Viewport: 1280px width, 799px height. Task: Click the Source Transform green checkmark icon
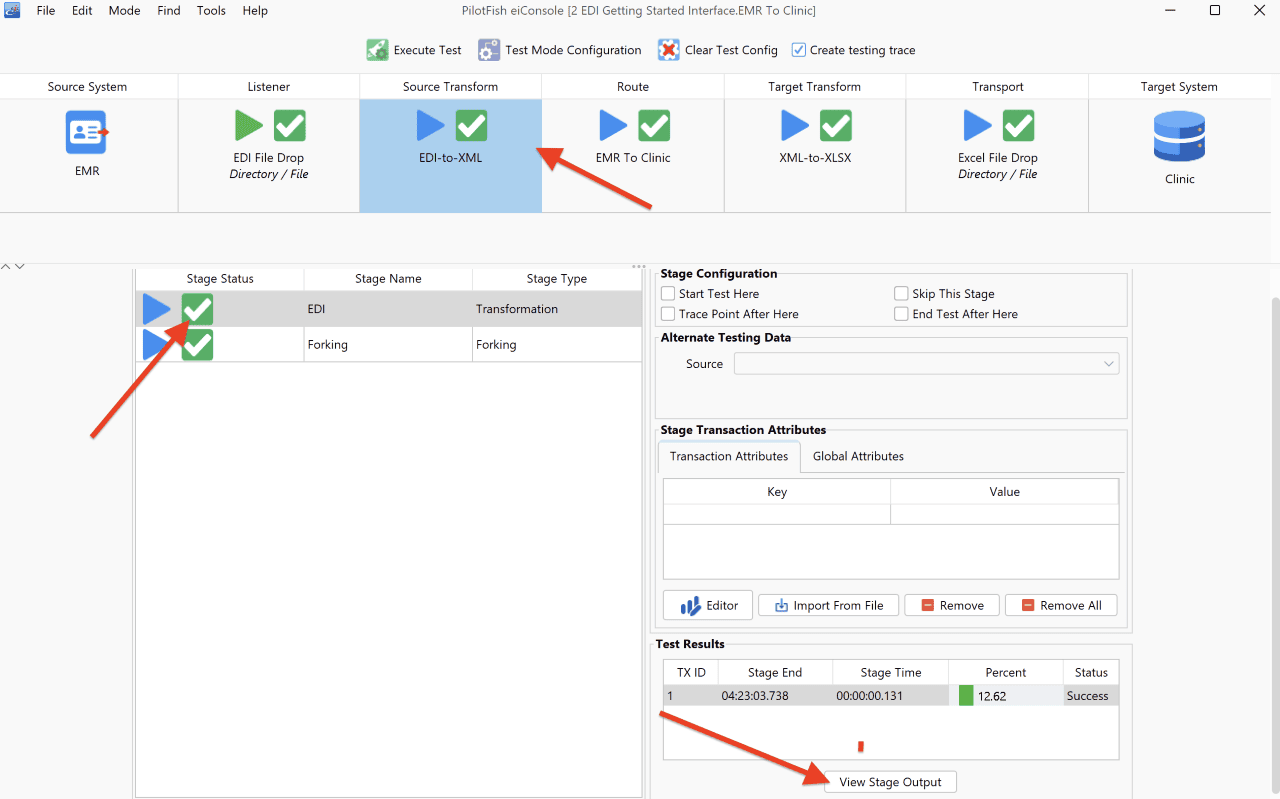[472, 125]
